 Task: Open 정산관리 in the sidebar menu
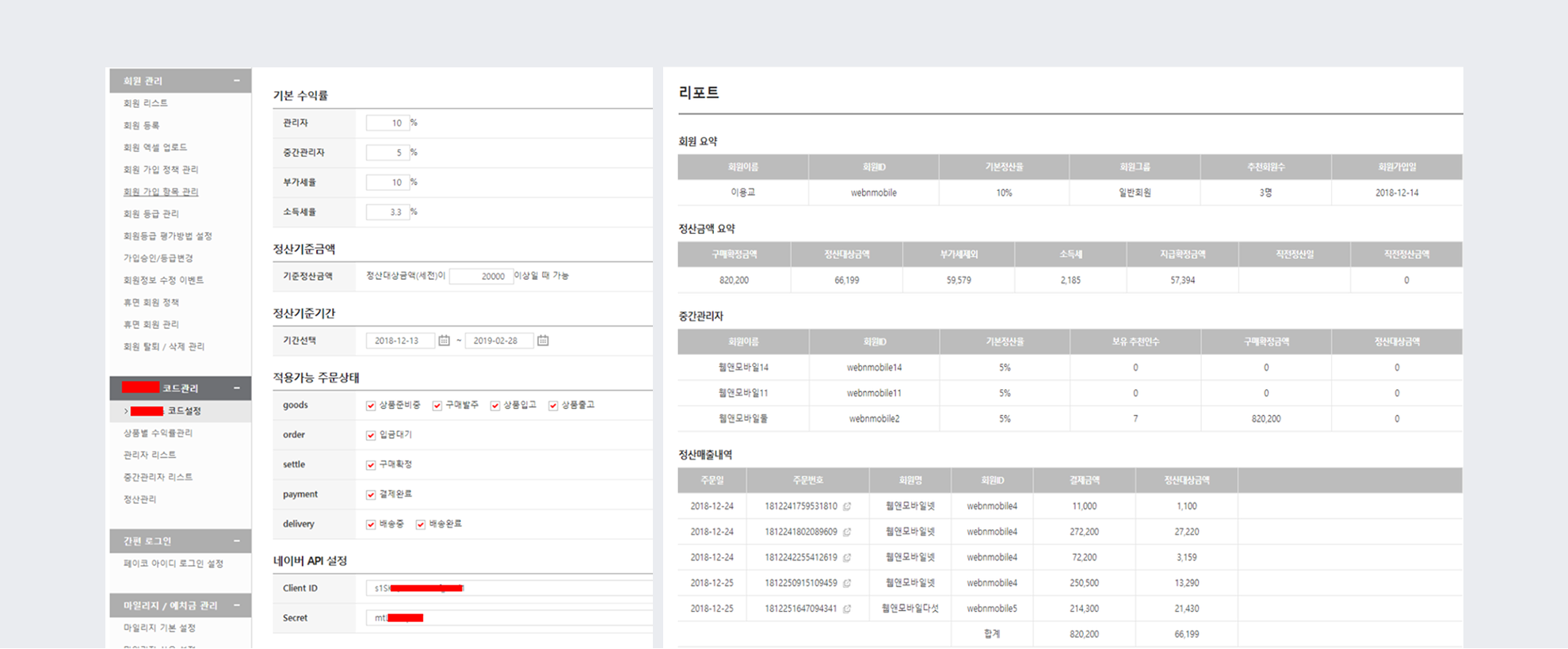pos(140,499)
